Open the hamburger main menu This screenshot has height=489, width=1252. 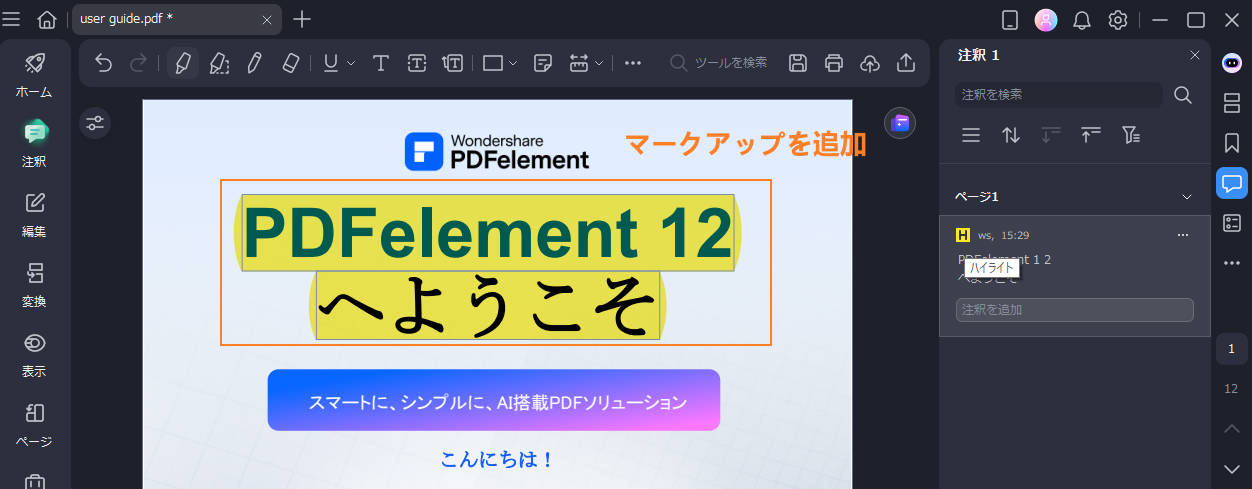pos(12,19)
